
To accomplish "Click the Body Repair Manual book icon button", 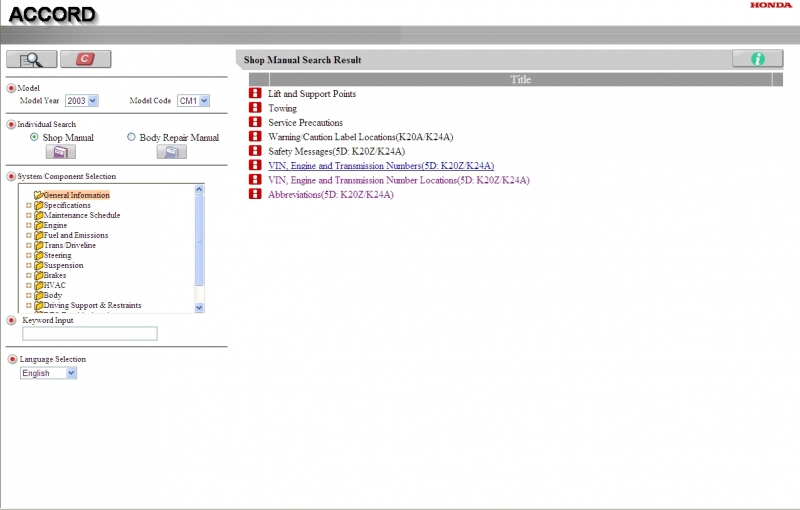I will tap(171, 151).
